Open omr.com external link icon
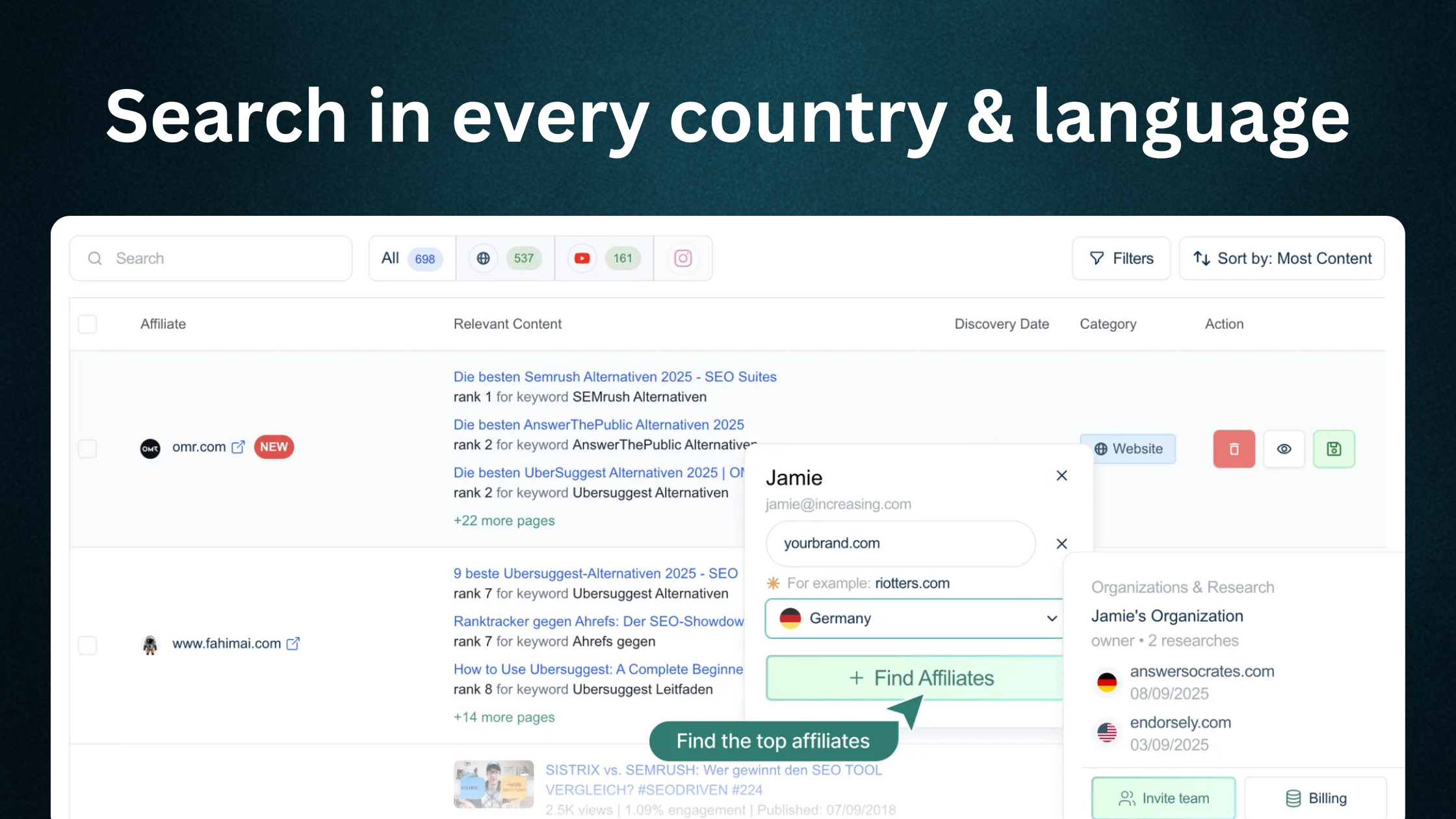 [x=239, y=447]
